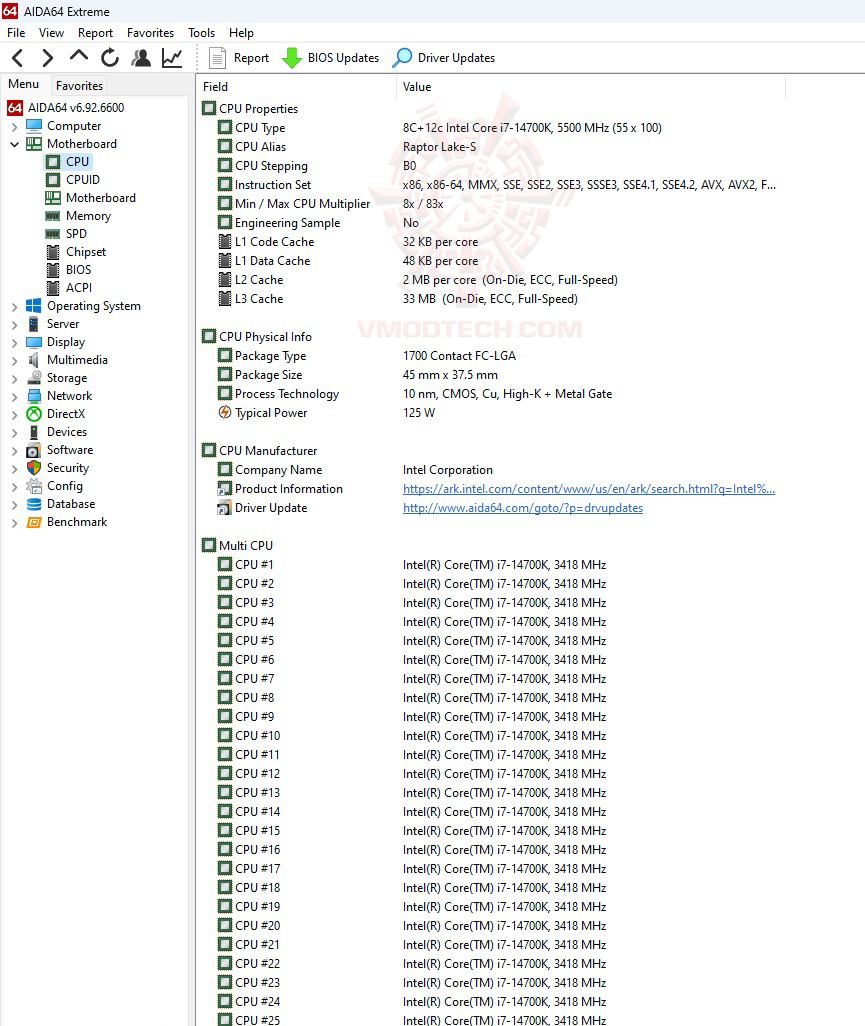Screen dimensions: 865x1026
Task: Open BIOS Updates from the toolbar
Action: click(330, 58)
